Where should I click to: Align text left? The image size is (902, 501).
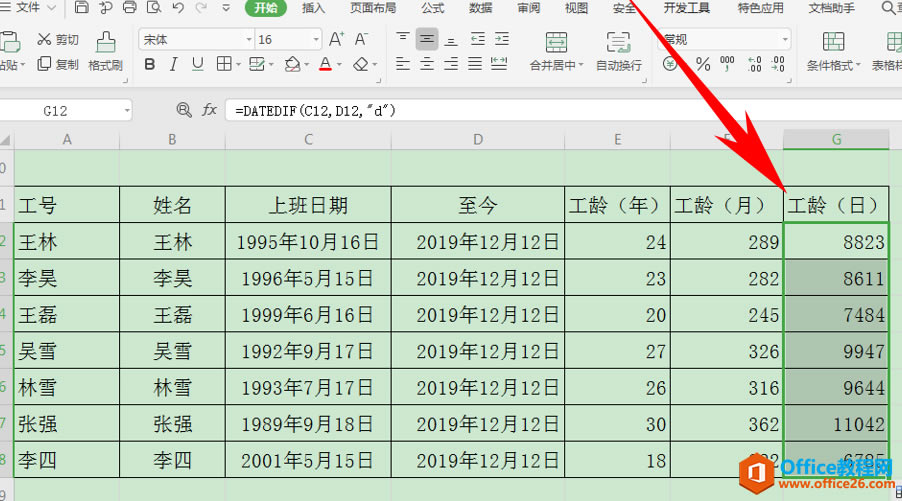pyautogui.click(x=403, y=64)
